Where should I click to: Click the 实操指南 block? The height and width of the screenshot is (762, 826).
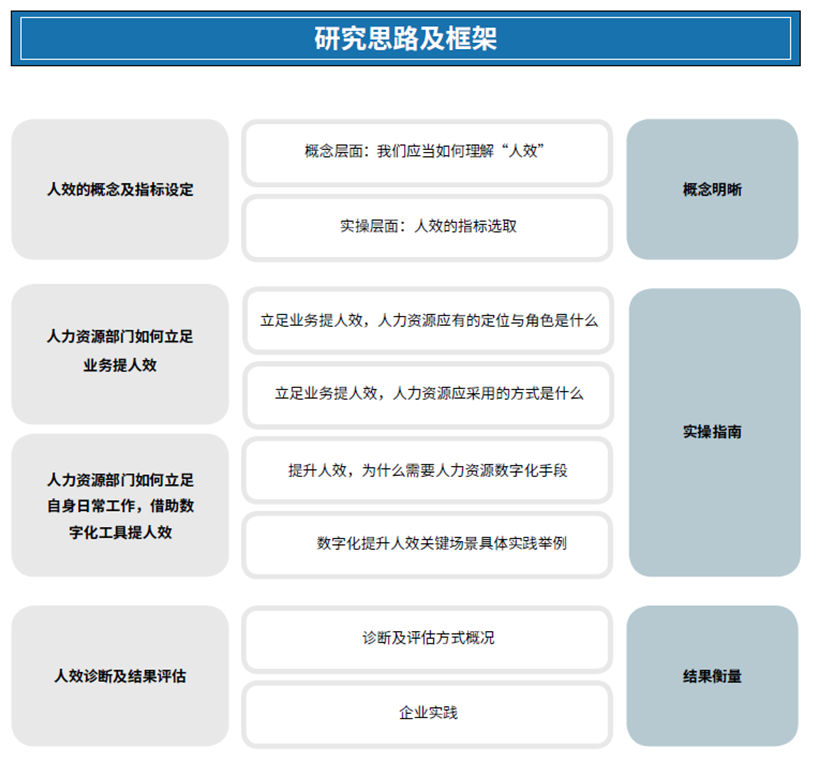[713, 432]
